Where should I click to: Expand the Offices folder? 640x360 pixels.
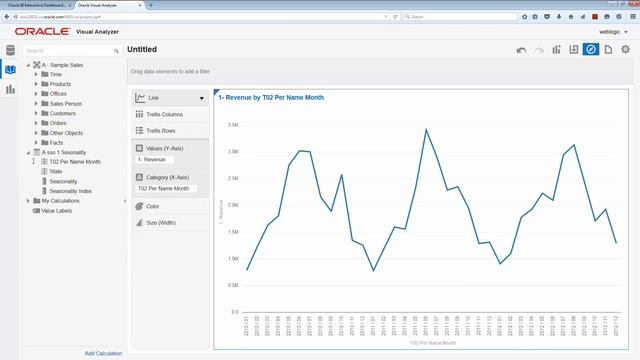point(36,93)
